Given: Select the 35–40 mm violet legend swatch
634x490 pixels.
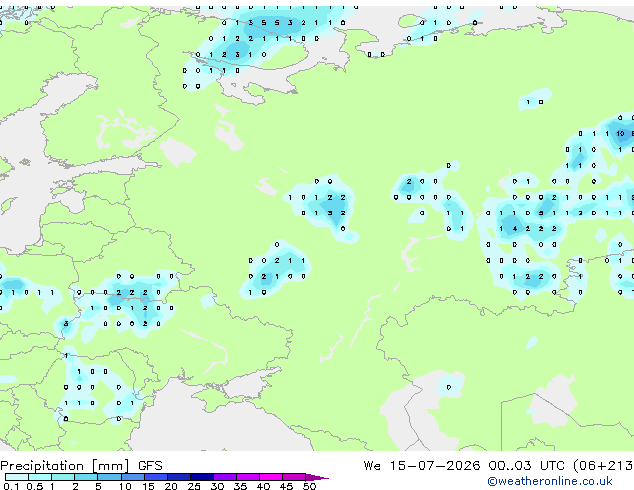Looking at the screenshot, I should (x=248, y=477).
